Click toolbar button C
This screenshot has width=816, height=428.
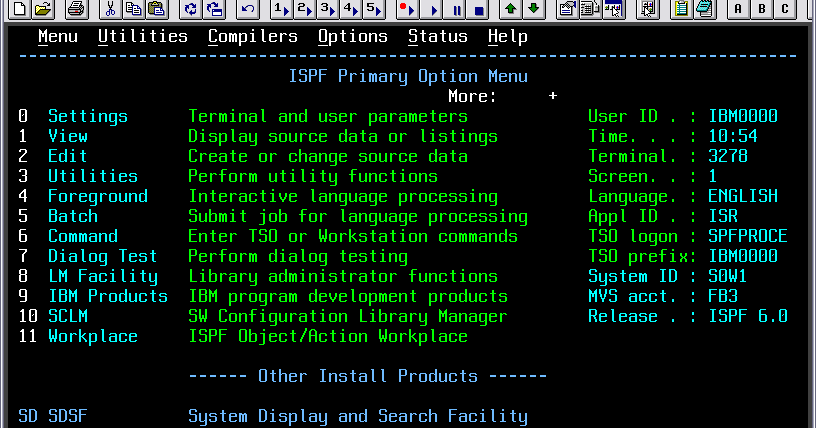click(785, 8)
